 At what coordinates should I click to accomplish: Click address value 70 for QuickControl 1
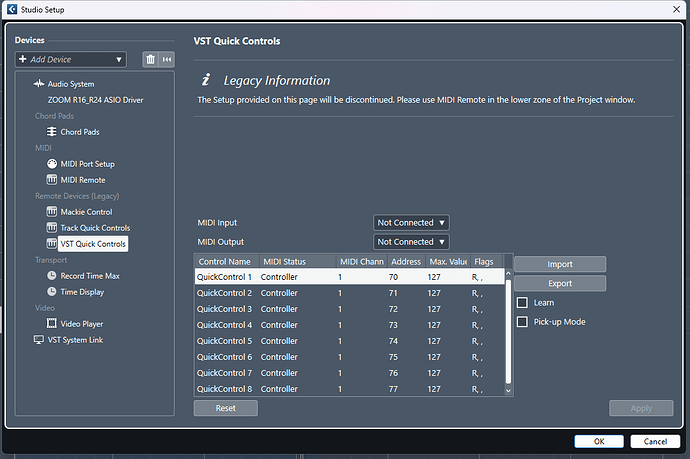coord(393,277)
